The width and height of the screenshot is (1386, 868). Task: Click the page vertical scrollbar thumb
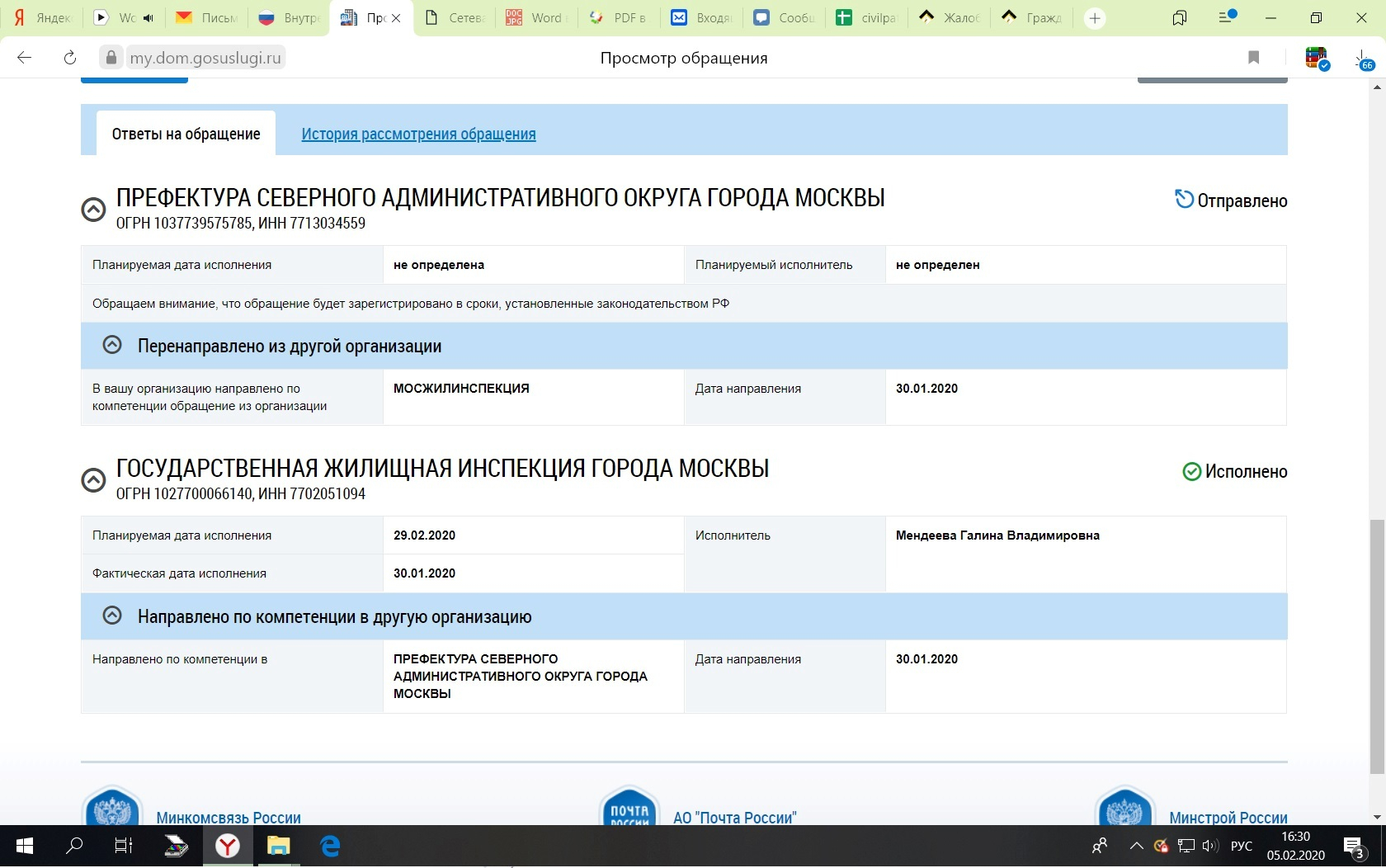tap(1376, 645)
